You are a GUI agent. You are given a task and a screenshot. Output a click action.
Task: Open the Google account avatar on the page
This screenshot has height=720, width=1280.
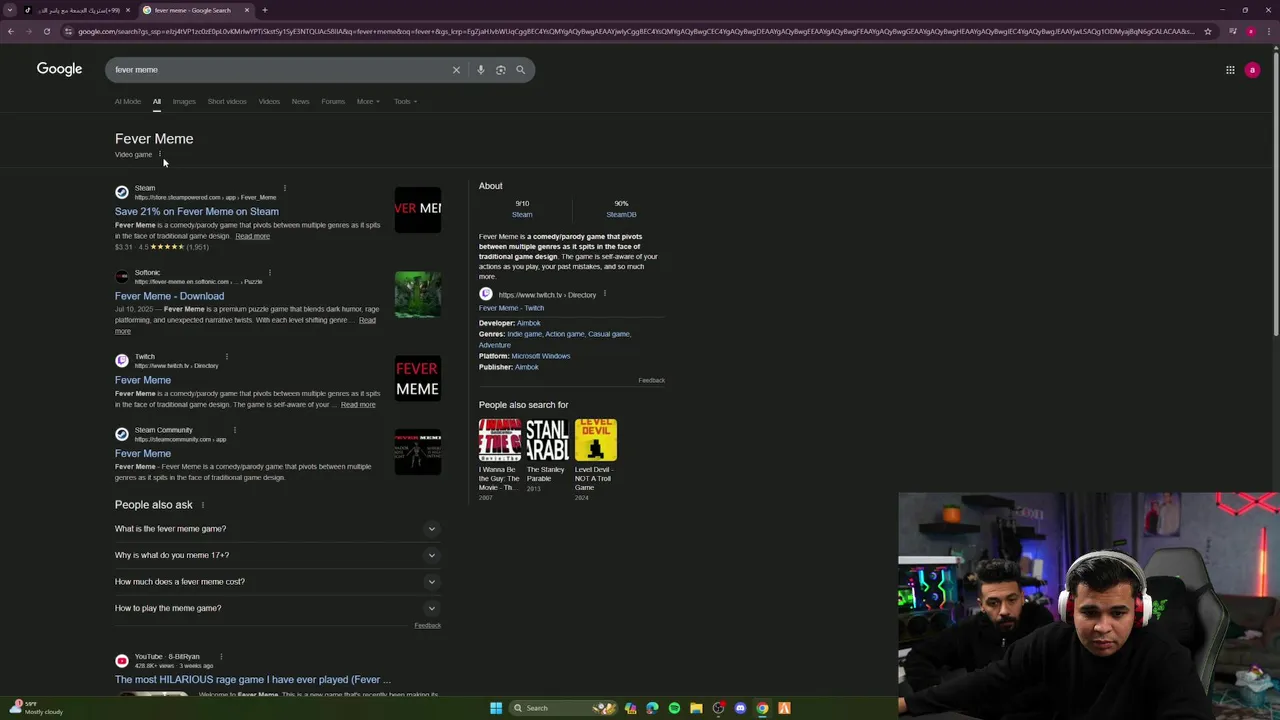(1252, 70)
